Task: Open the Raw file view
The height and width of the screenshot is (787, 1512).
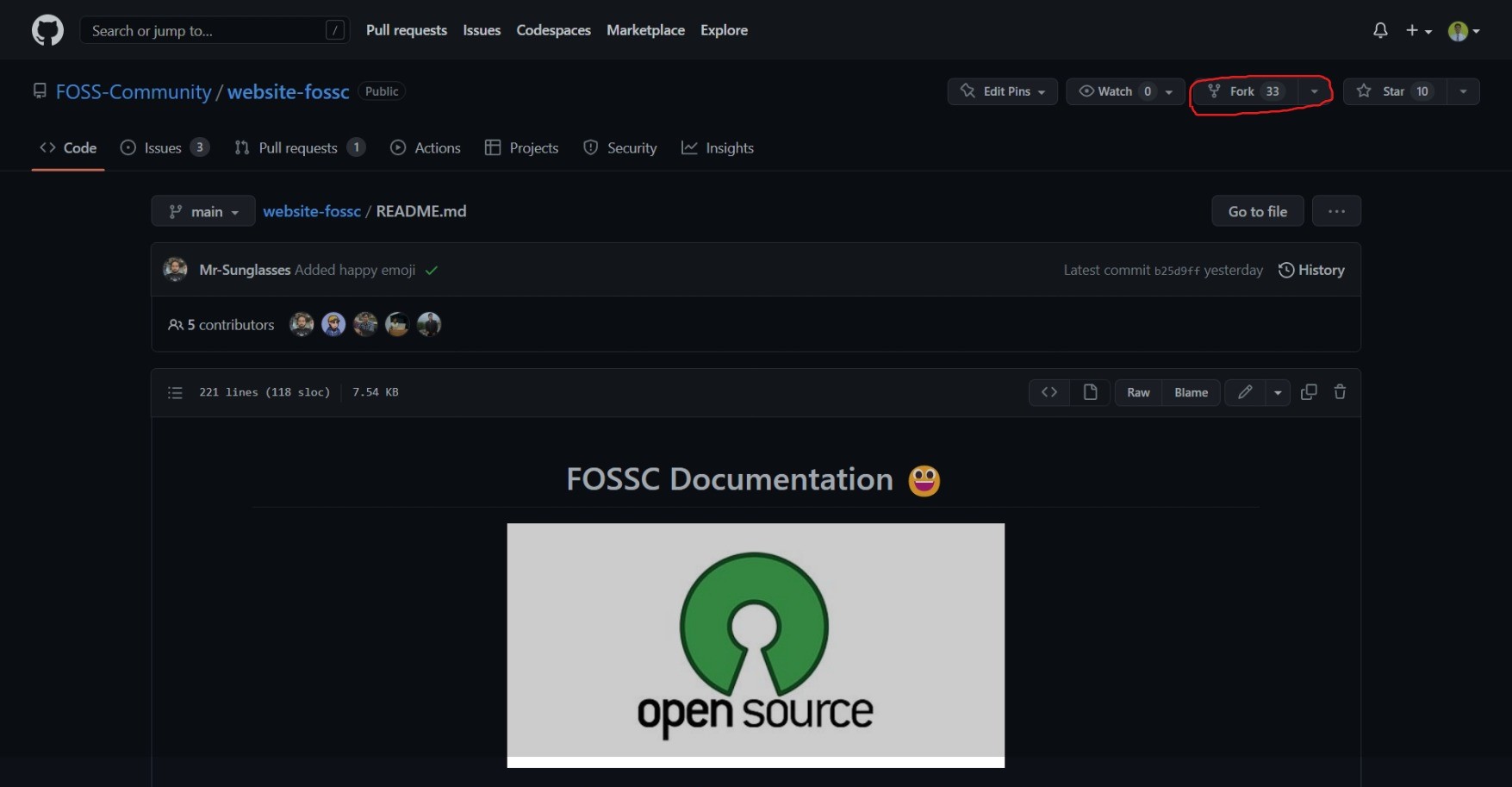Action: pyautogui.click(x=1138, y=392)
